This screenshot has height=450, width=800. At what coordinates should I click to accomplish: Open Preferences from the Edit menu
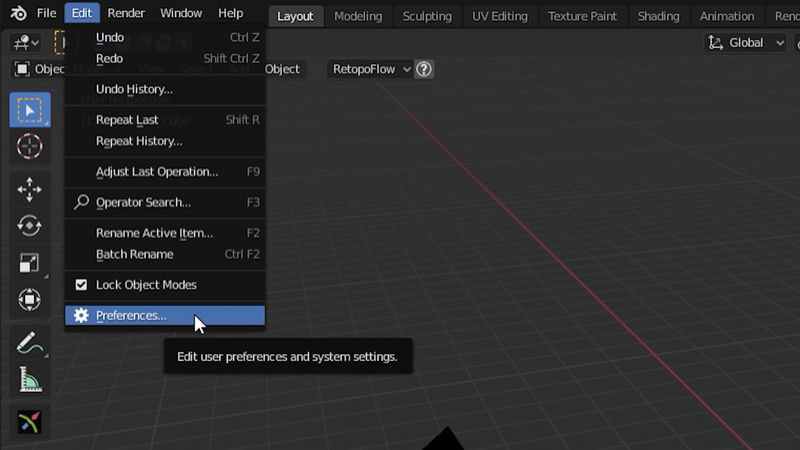click(165, 315)
